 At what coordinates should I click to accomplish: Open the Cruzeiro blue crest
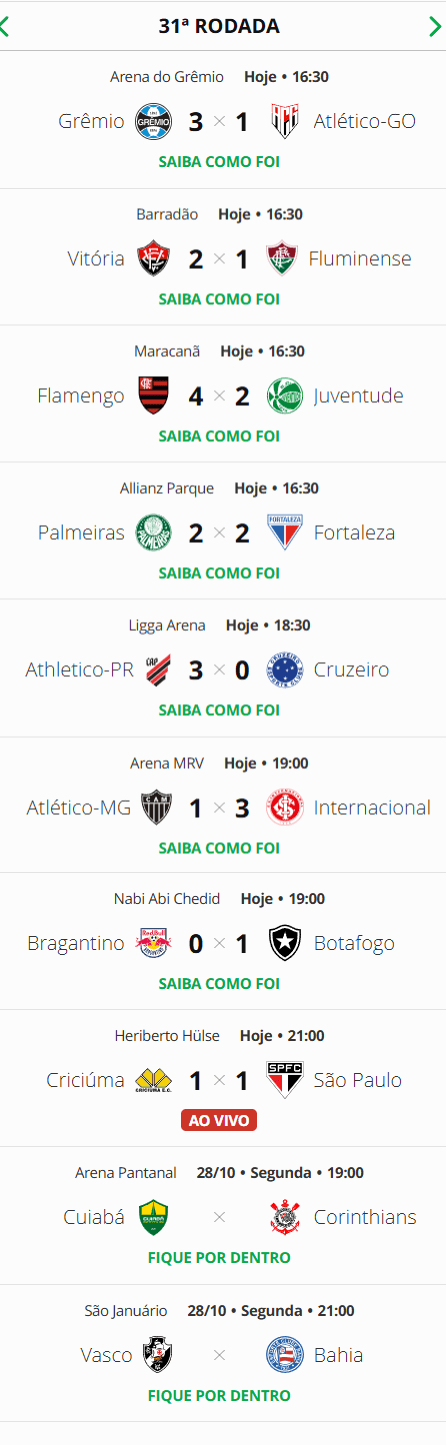tap(285, 670)
